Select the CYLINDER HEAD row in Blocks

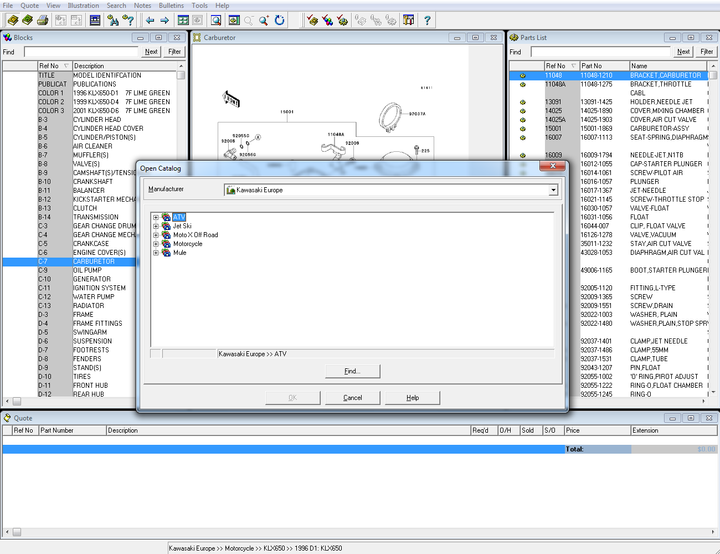coord(90,119)
